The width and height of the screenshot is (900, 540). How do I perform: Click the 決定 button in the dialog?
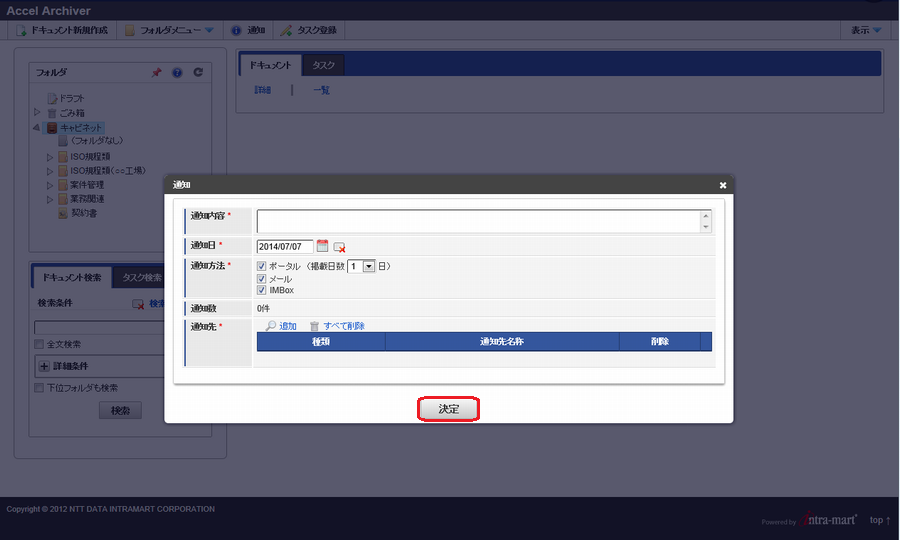click(x=448, y=409)
